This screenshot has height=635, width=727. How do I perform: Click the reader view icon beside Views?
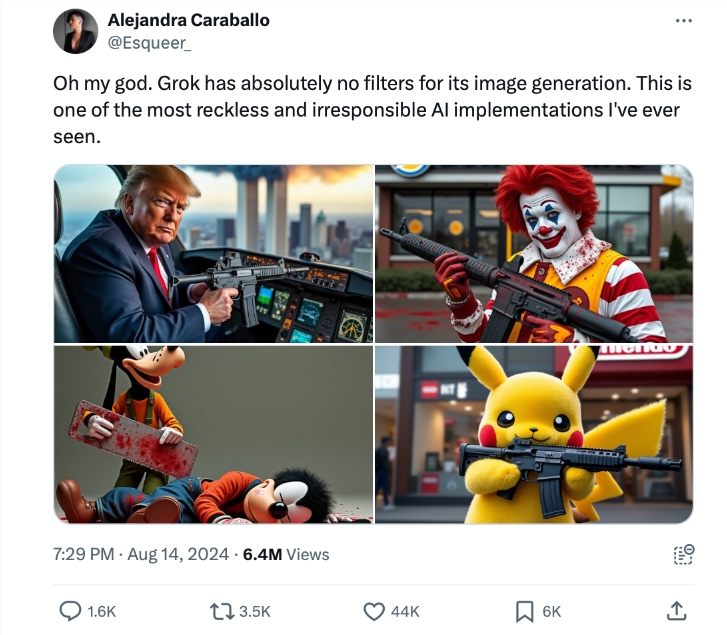683,554
